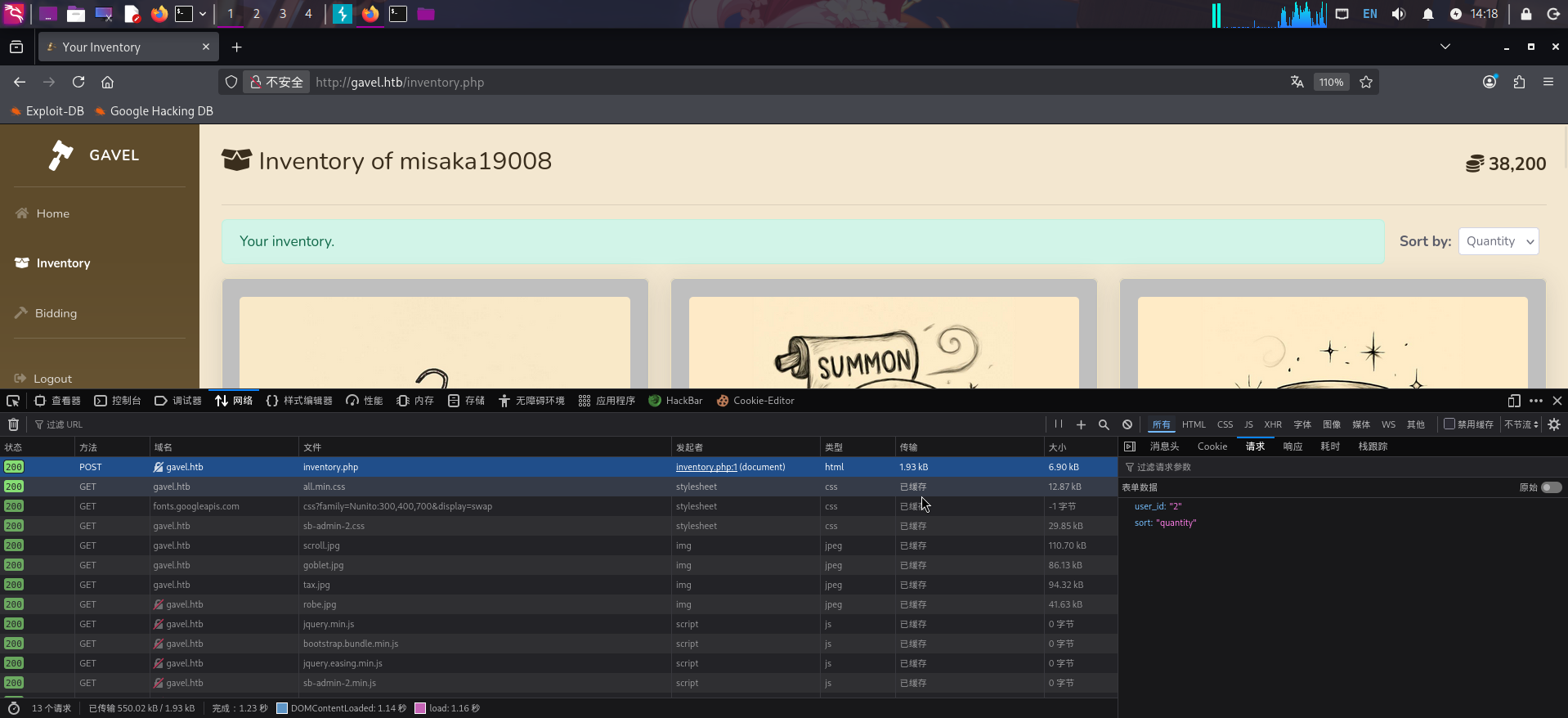Screen dimensions: 1568x718
Task: Click the URL address bar
Action: click(797, 82)
